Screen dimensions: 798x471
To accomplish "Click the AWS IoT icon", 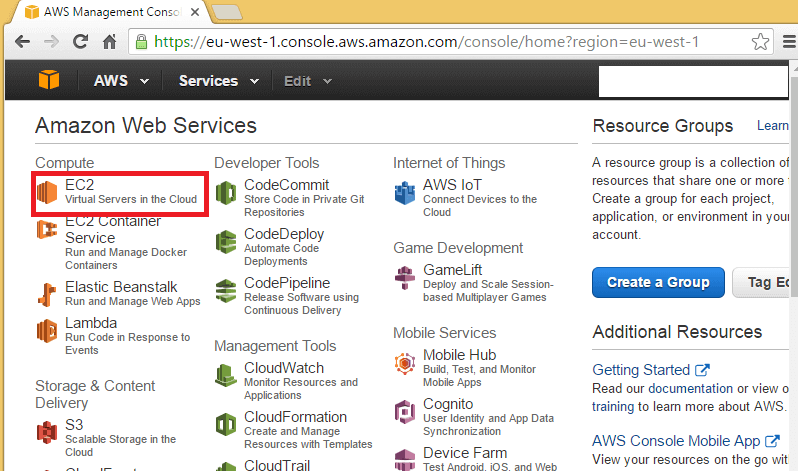I will pyautogui.click(x=405, y=193).
